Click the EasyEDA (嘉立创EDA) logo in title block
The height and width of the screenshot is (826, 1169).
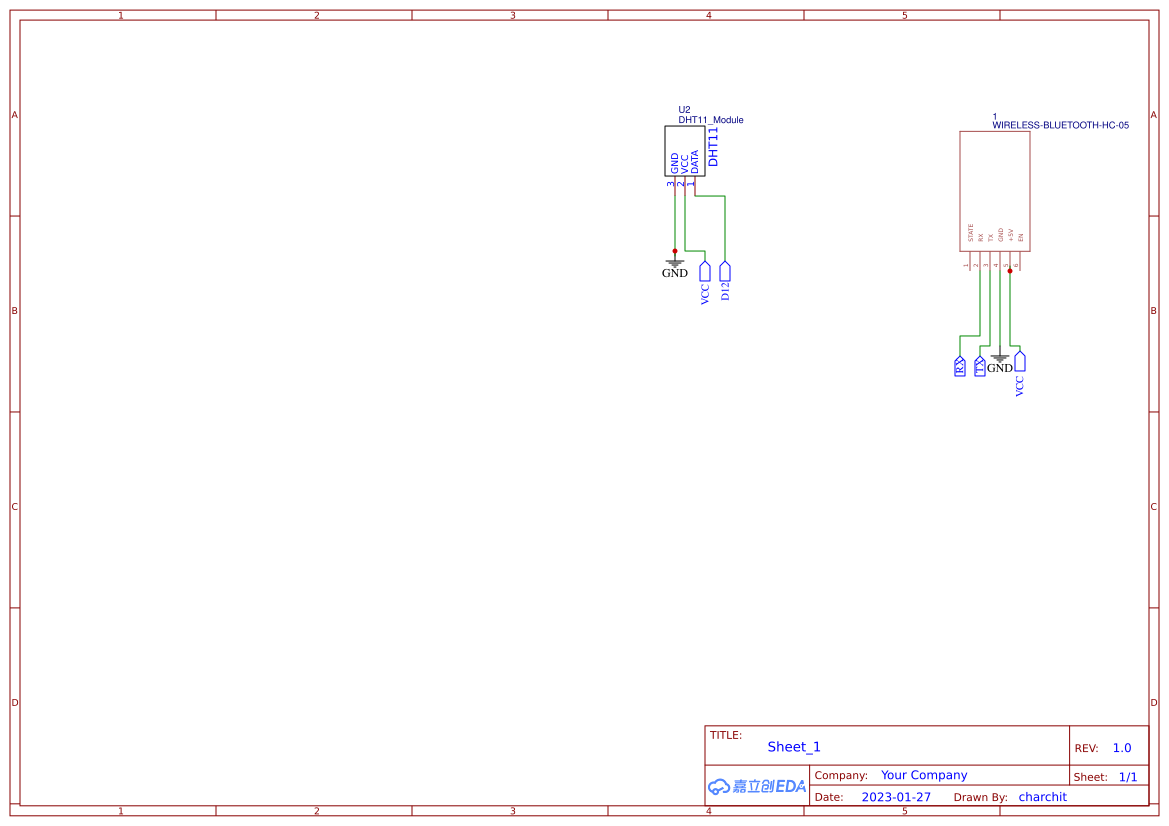click(757, 786)
